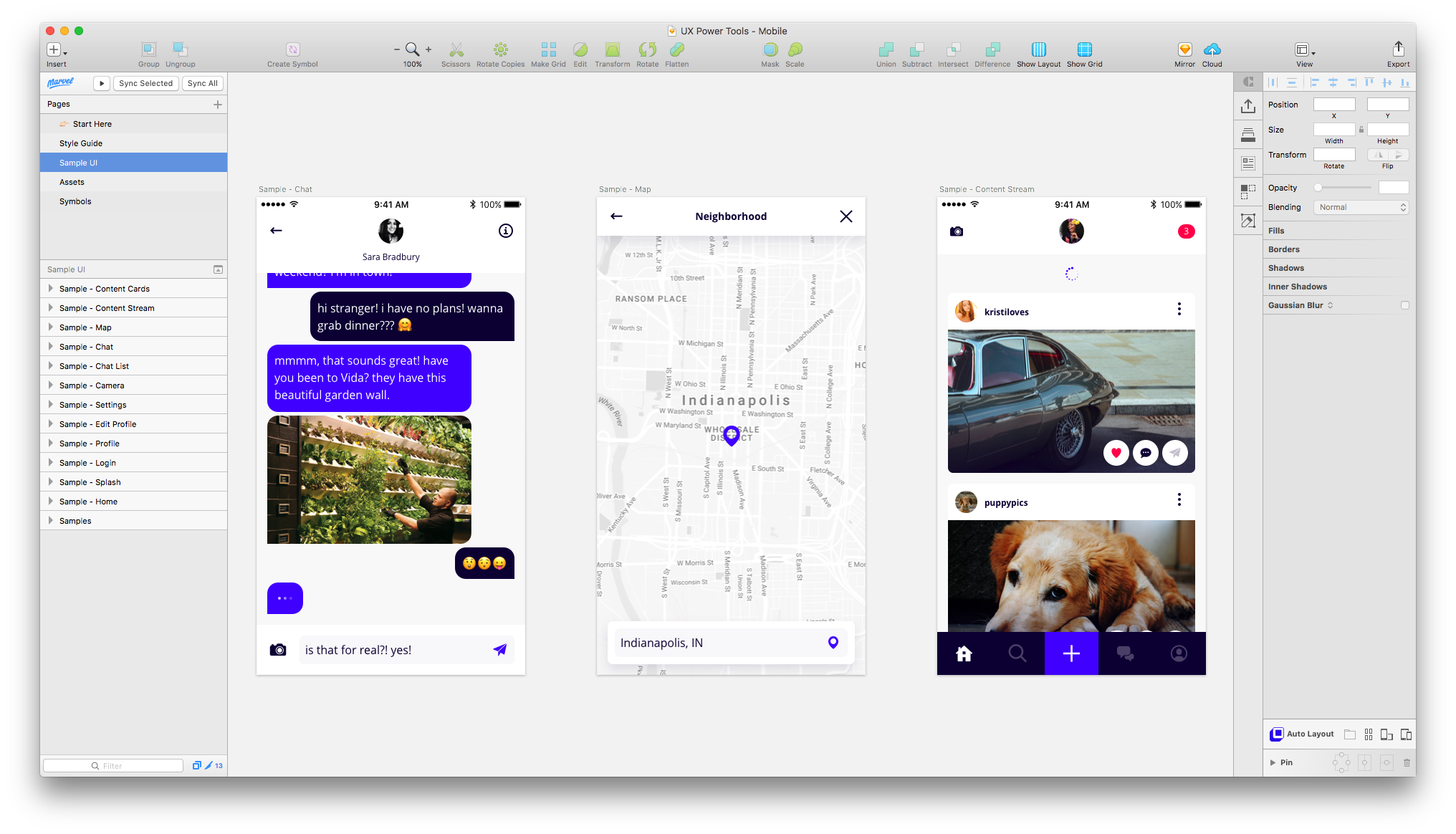Expand the Sample - Chat layer group
1456x834 pixels.
click(x=50, y=346)
